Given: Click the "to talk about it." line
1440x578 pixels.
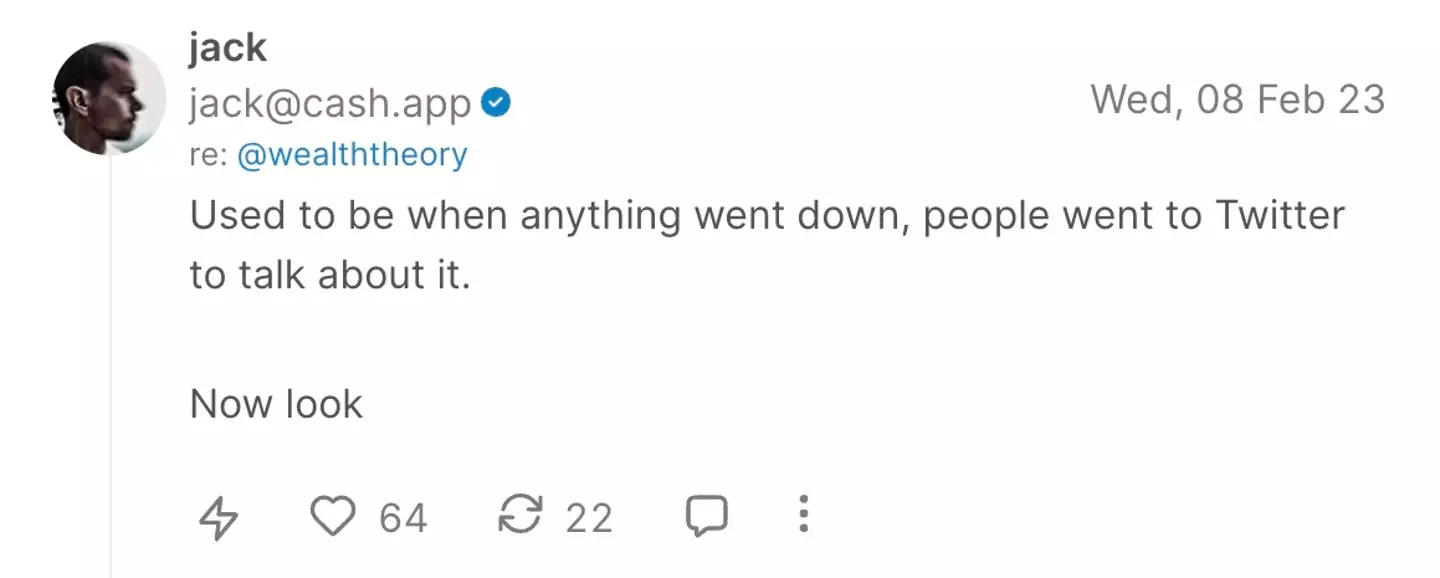Looking at the screenshot, I should click(x=330, y=276).
